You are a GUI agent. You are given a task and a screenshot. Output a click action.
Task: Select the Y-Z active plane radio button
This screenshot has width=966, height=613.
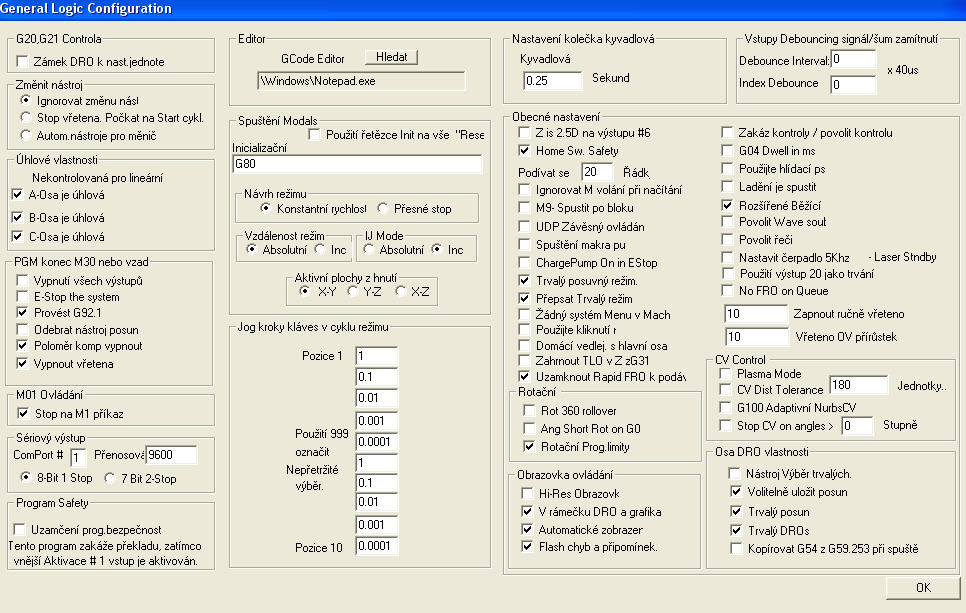click(x=353, y=291)
